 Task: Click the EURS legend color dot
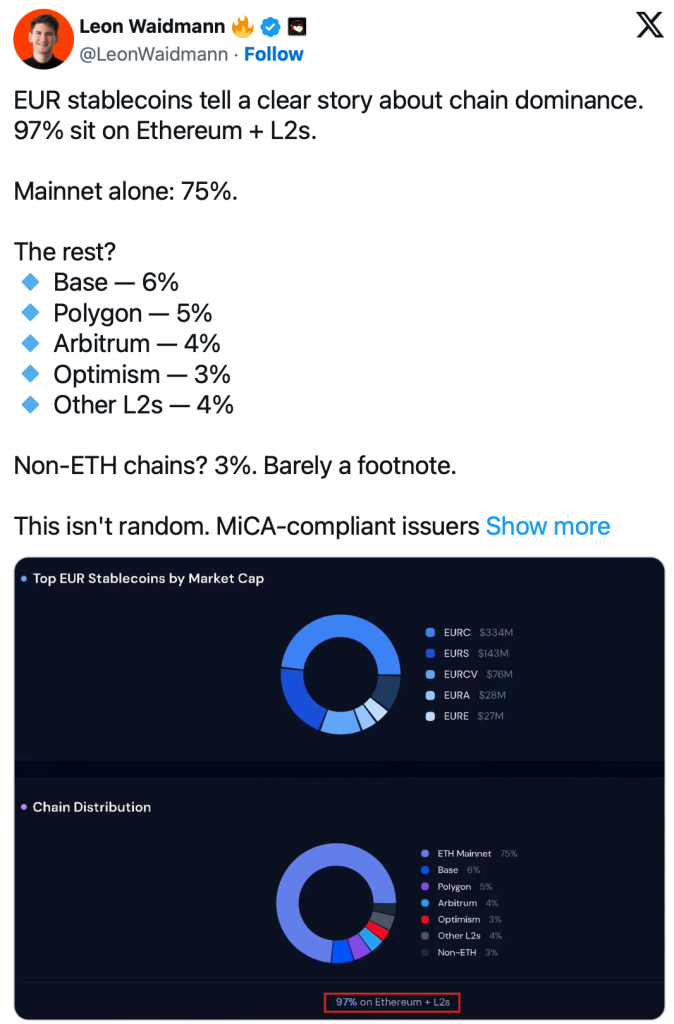430,653
